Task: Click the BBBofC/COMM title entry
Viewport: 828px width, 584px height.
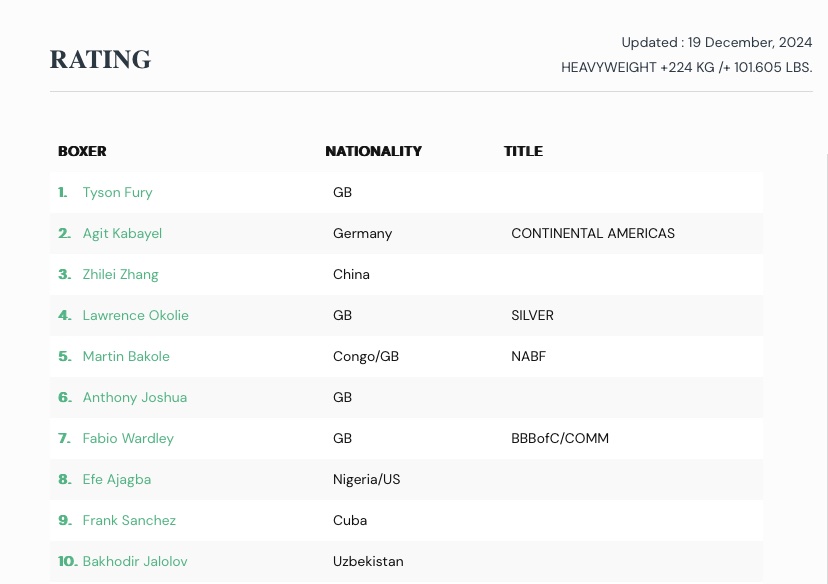Action: coord(559,438)
